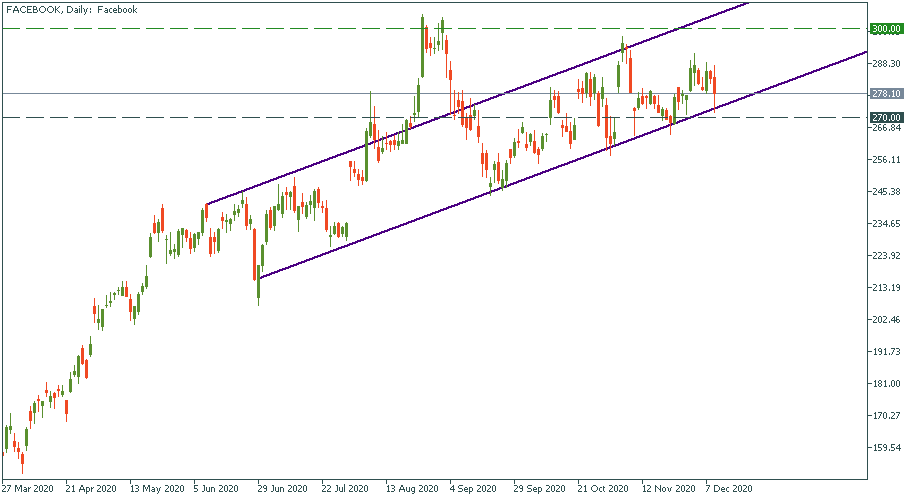Screen dimensions: 915x500
Task: Click the 288.39 price axis value
Action: pyautogui.click(x=887, y=64)
